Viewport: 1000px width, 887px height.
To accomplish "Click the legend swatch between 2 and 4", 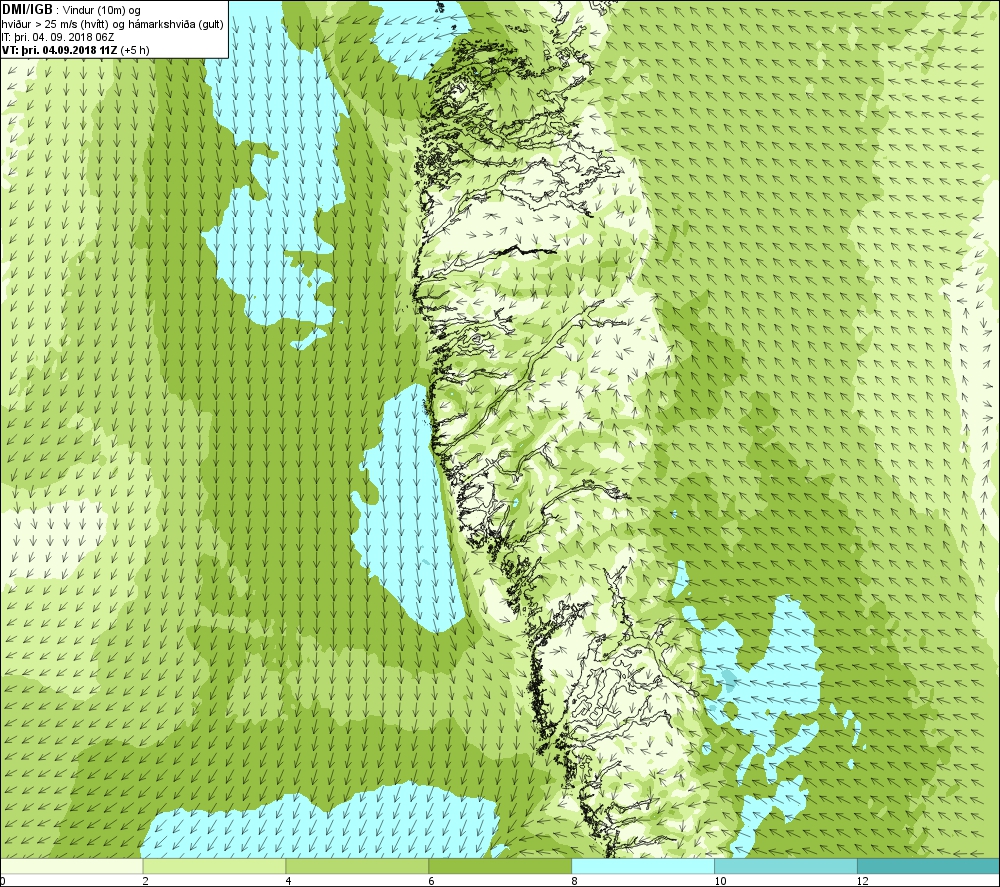I will tap(214, 866).
